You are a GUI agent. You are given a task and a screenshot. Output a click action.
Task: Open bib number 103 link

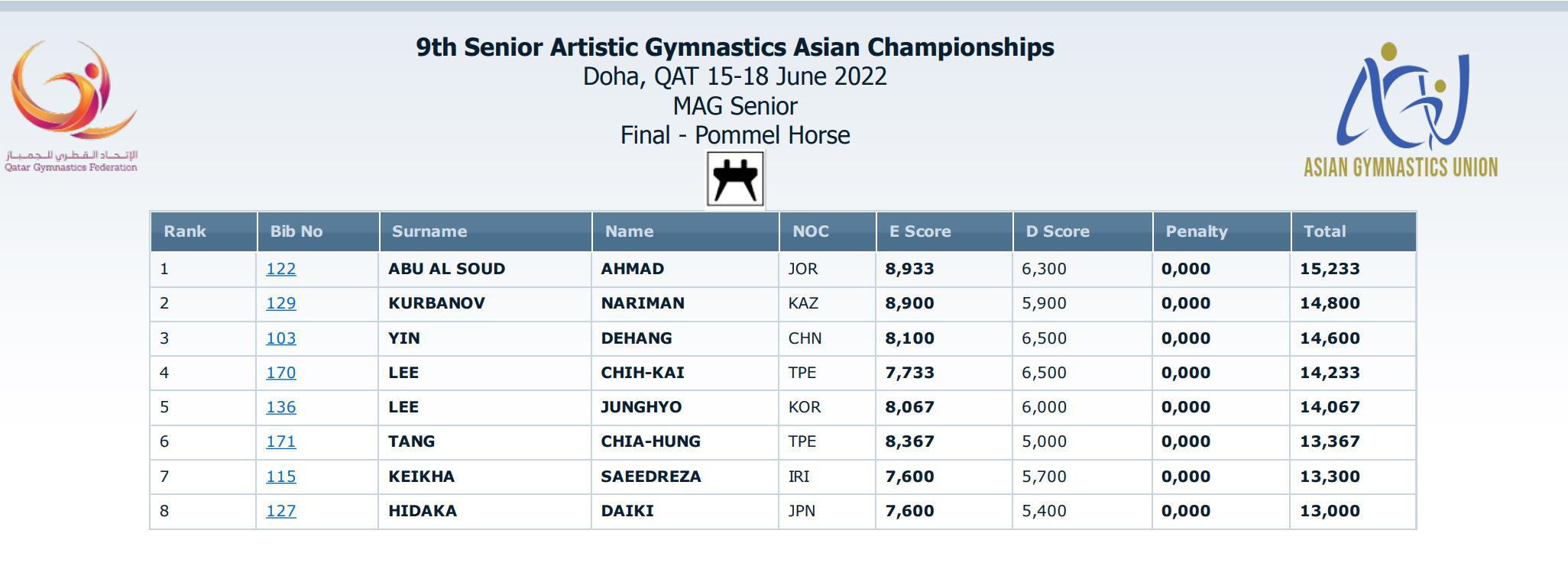(x=280, y=338)
